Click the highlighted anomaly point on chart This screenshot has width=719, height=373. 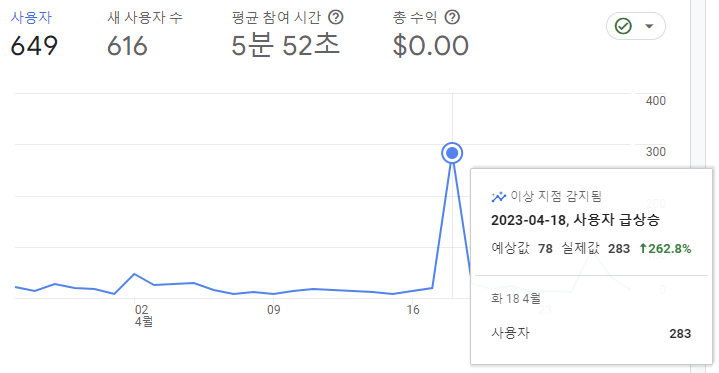click(452, 153)
